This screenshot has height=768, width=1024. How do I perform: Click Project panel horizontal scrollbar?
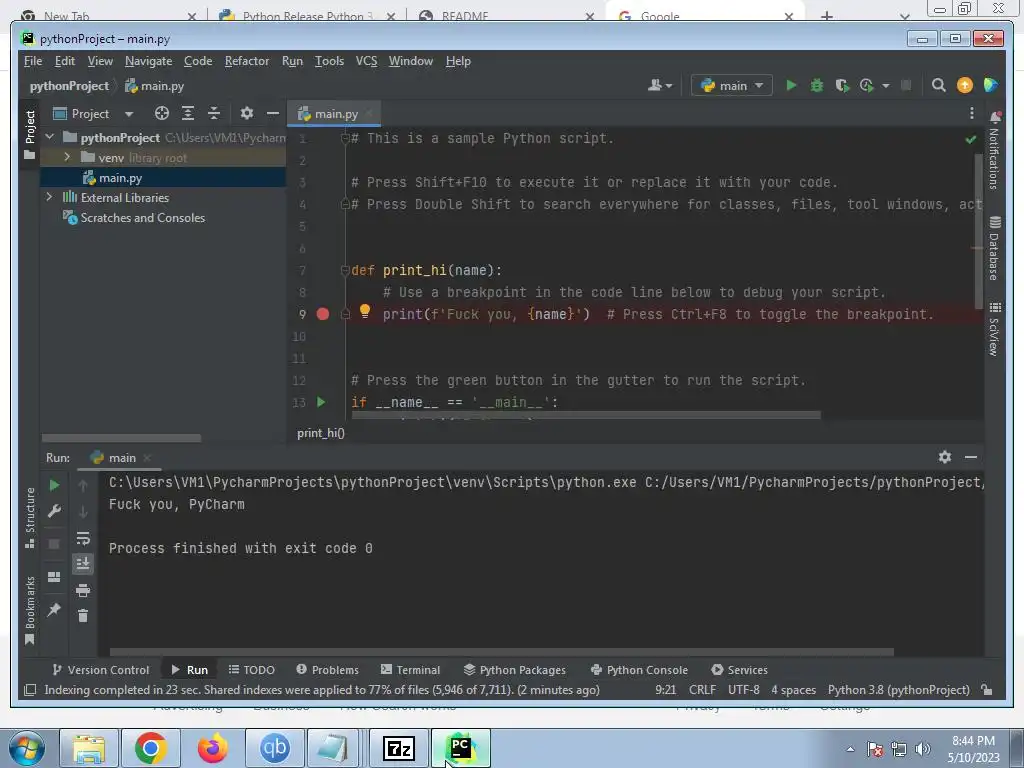click(x=121, y=438)
